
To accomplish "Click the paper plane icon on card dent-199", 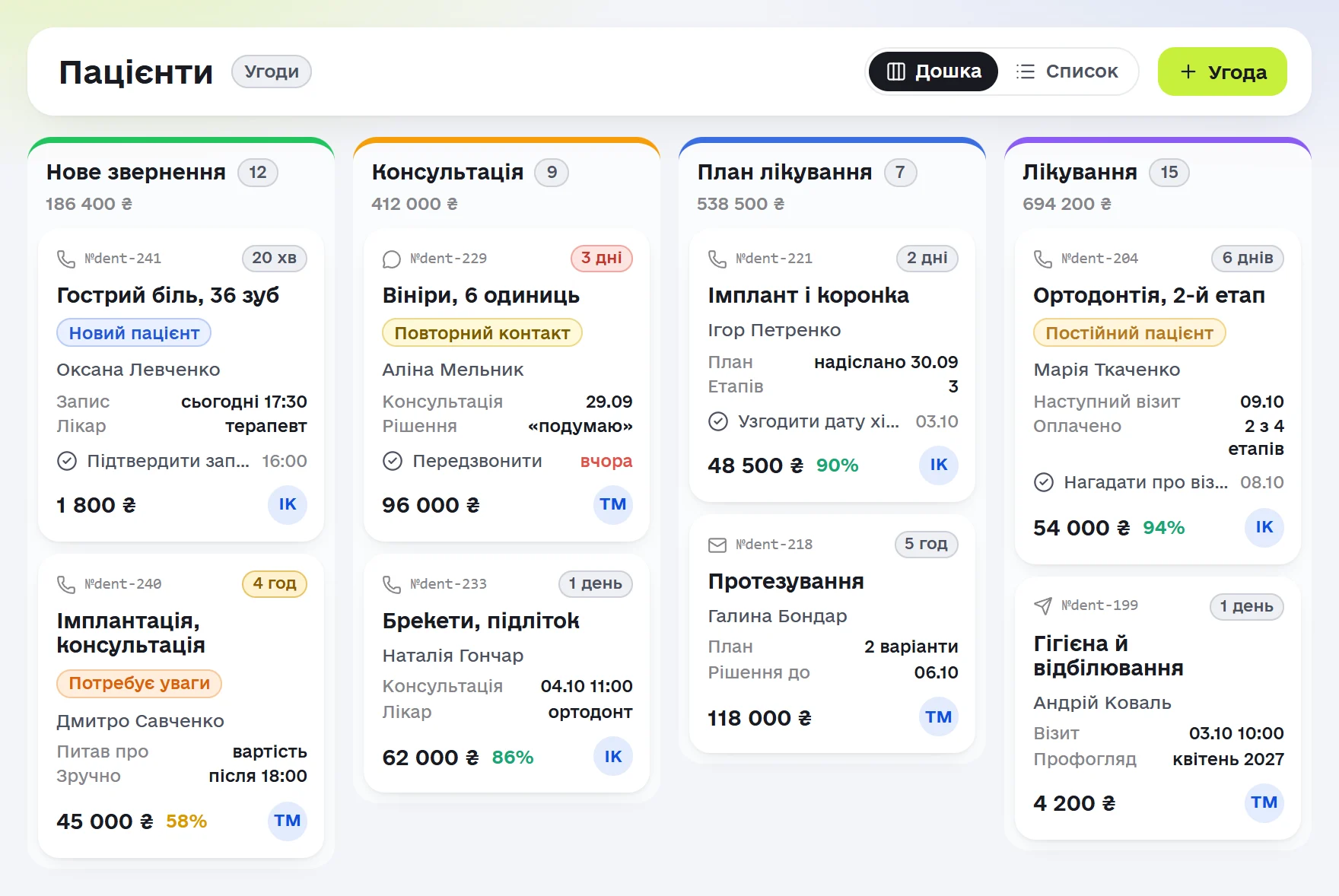I will click(1043, 605).
